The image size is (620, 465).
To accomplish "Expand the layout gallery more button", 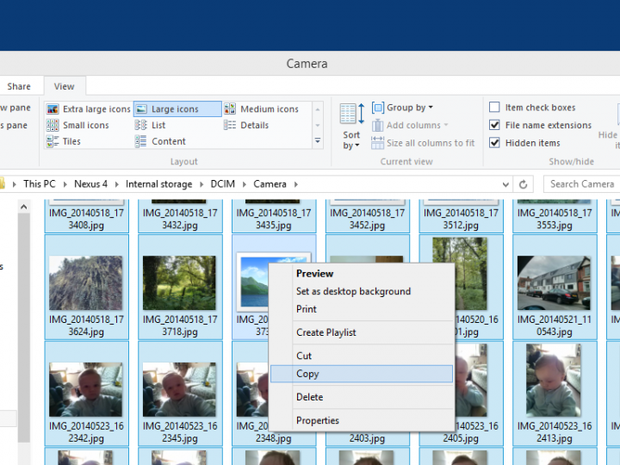I will click(x=318, y=141).
